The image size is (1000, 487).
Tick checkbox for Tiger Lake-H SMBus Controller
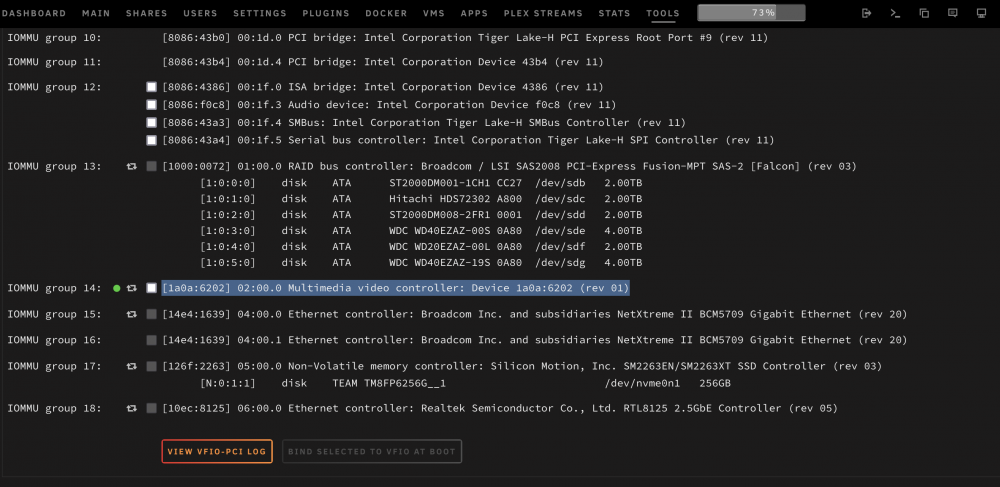coord(151,122)
